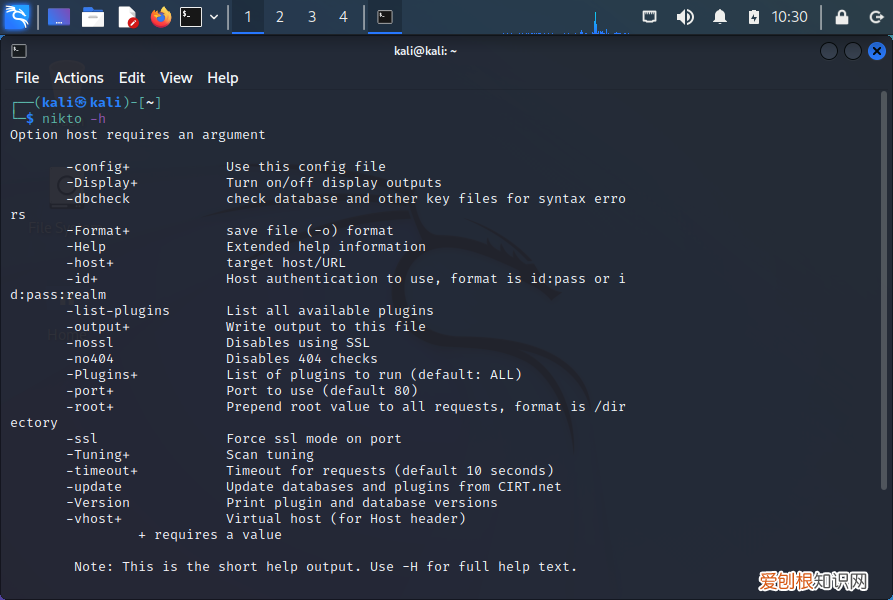
Task: Launch terminal emulator from top panel
Action: 190,17
